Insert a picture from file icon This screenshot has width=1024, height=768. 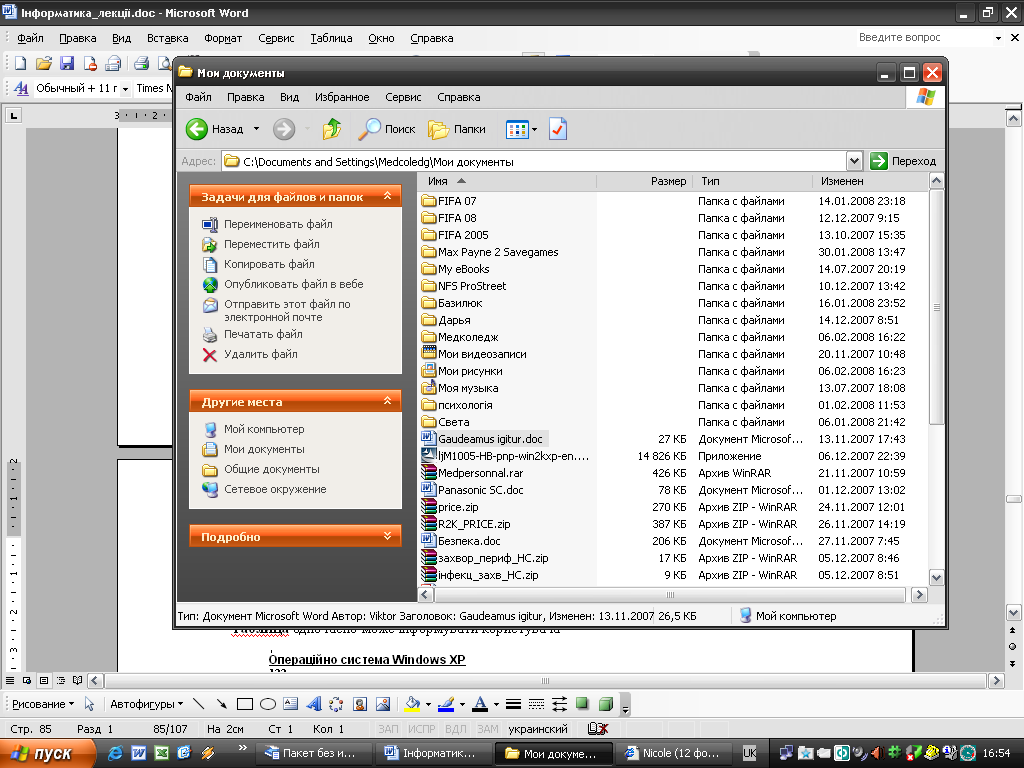coord(383,704)
